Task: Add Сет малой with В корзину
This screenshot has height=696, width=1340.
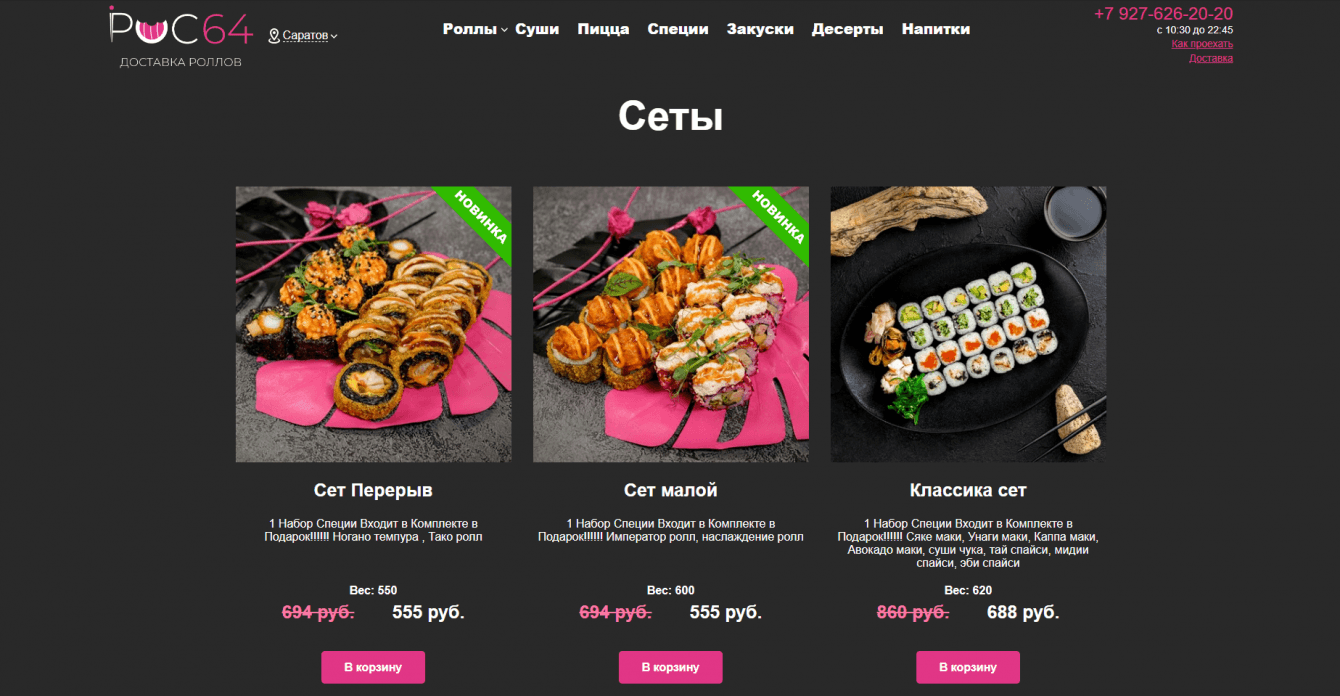Action: [x=670, y=667]
